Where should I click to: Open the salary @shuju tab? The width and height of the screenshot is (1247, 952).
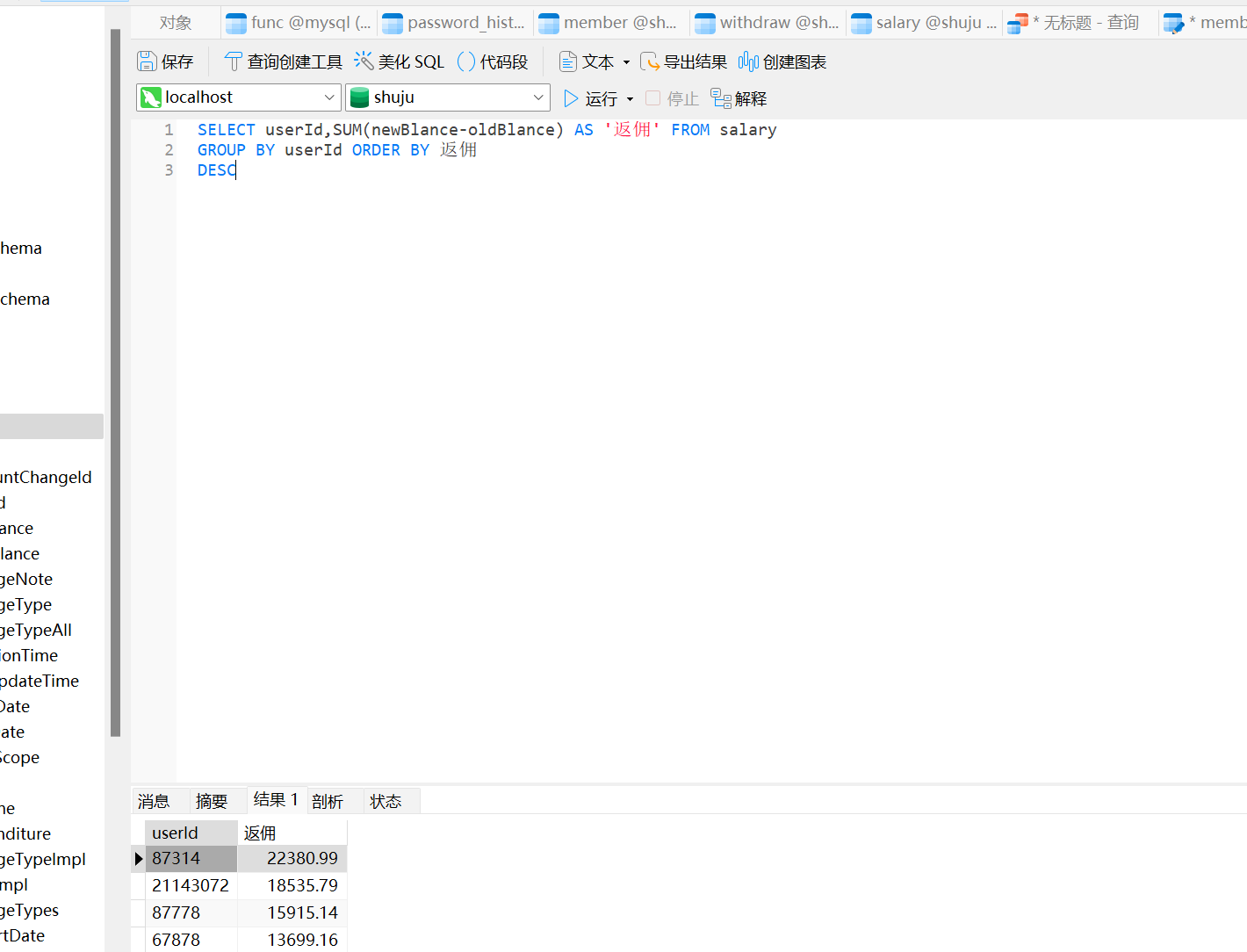926,23
